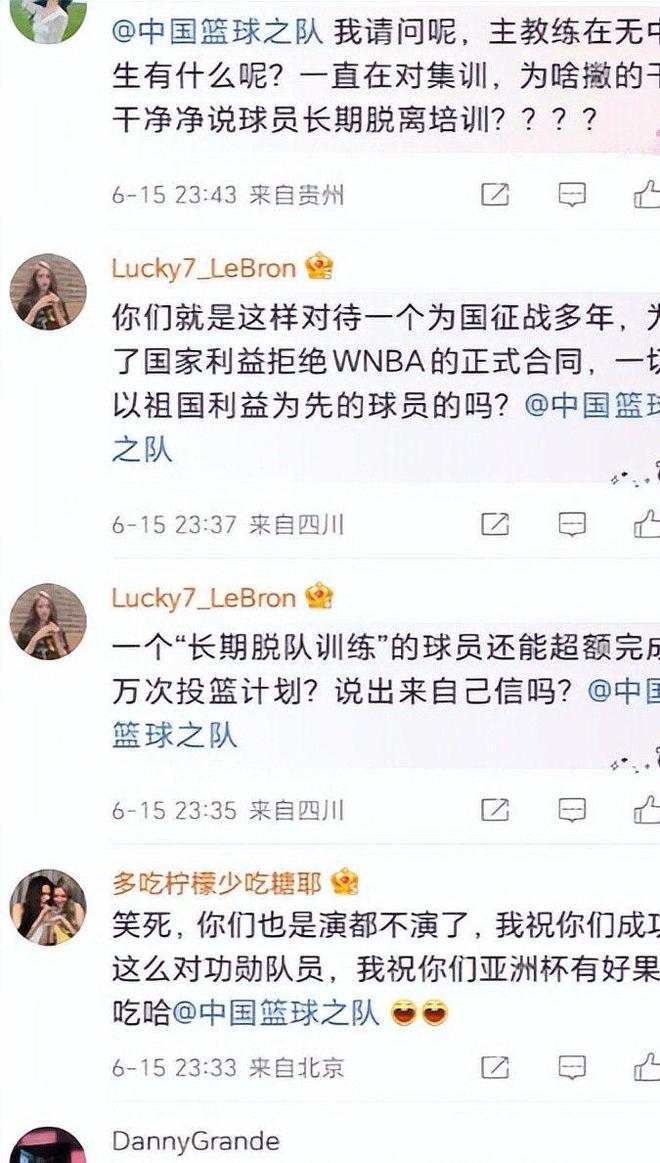Like the 23:37 comment from Sichuan
Viewport: 660px width, 1163px height.
(647, 524)
